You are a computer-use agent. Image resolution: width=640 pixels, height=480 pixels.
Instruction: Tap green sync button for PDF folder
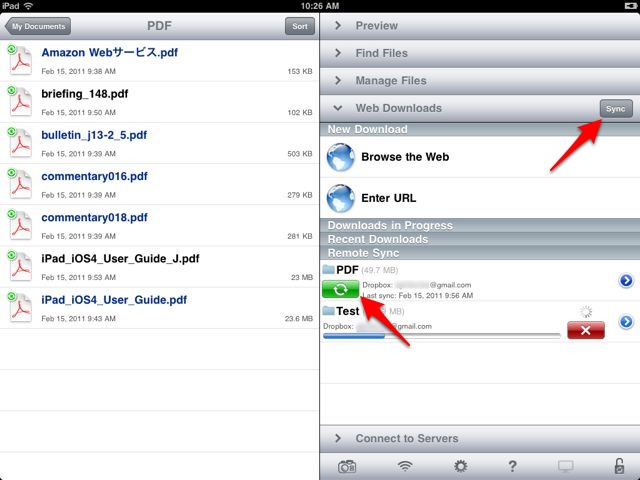340,289
